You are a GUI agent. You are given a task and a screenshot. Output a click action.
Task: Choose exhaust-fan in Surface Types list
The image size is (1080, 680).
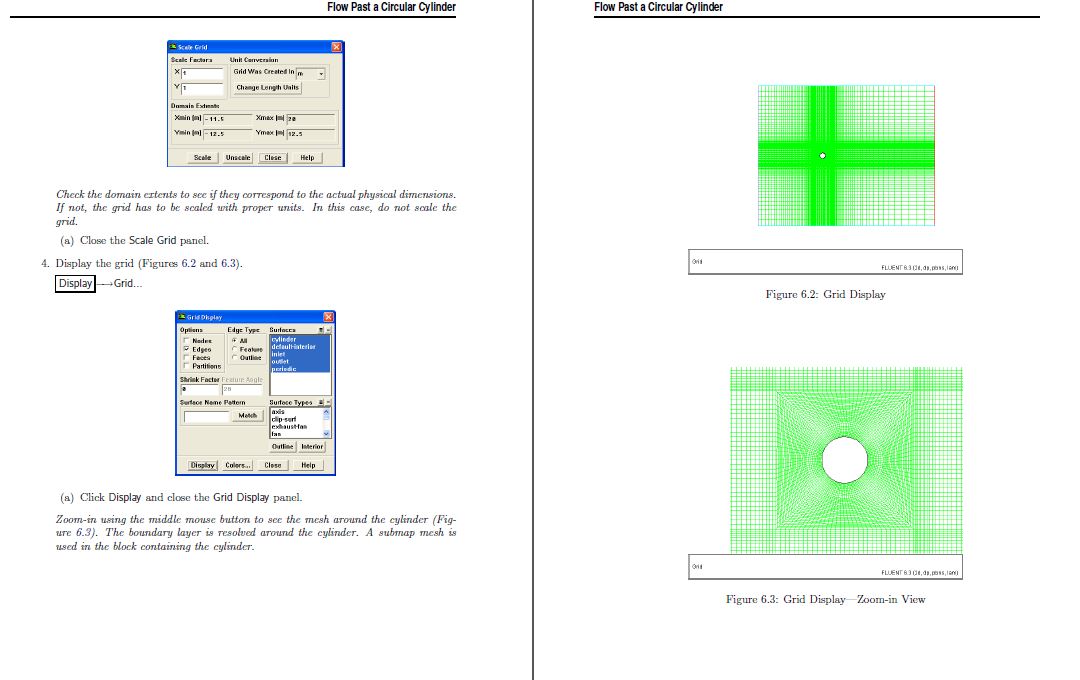(290, 426)
